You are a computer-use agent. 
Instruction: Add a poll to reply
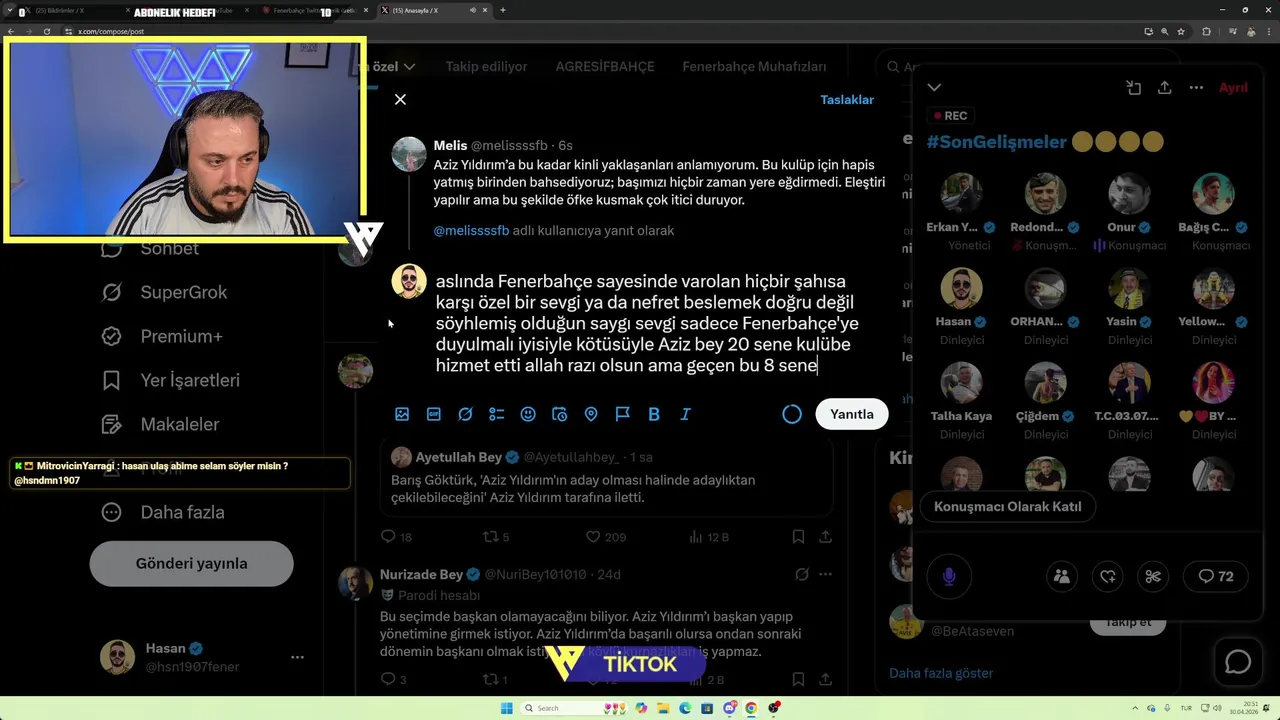tap(497, 414)
